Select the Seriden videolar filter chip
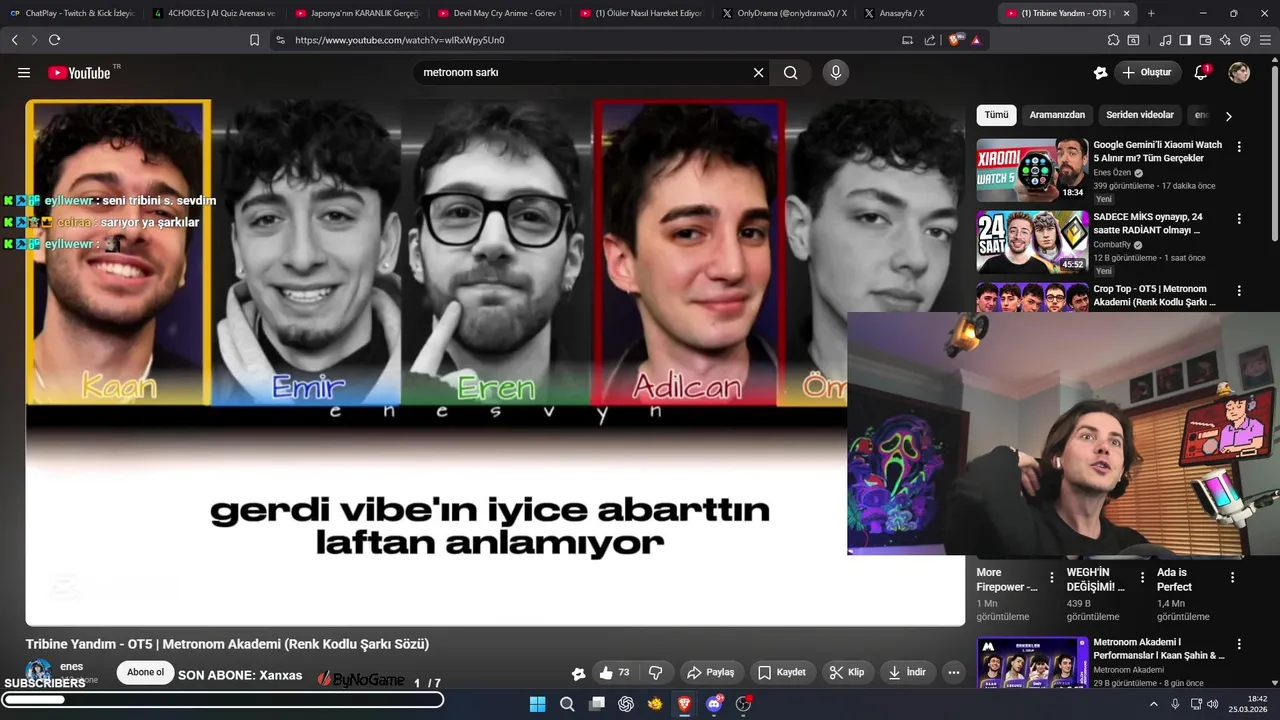The image size is (1280, 720). tap(1140, 115)
